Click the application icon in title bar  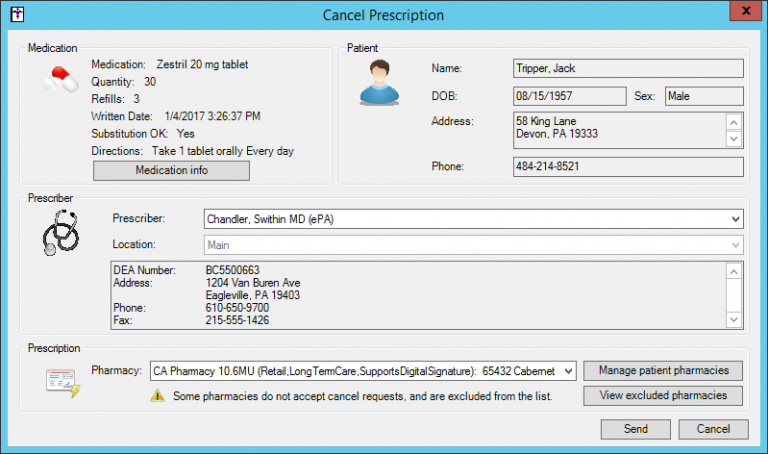coord(15,15)
